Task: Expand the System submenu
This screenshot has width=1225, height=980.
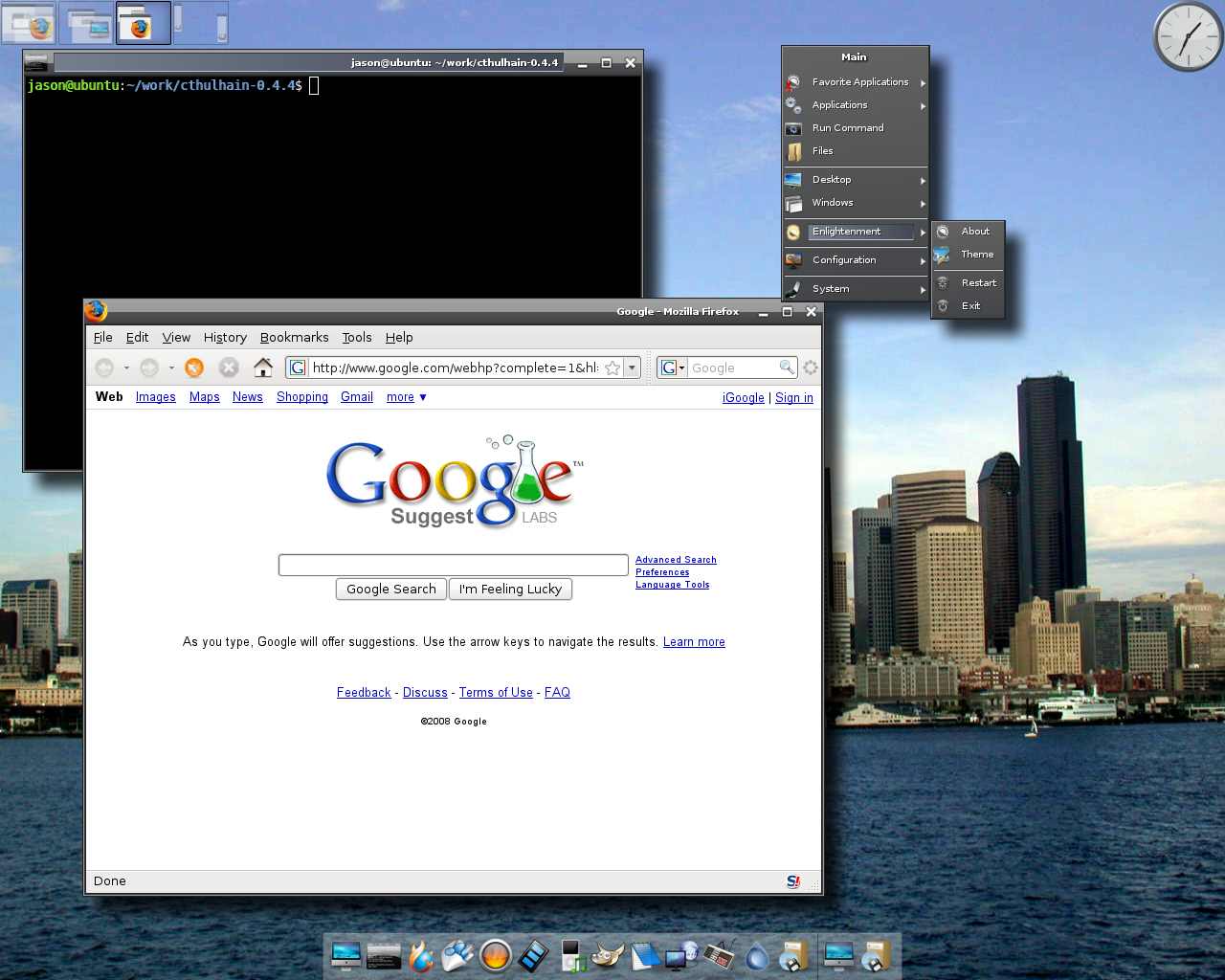Action: [x=856, y=289]
